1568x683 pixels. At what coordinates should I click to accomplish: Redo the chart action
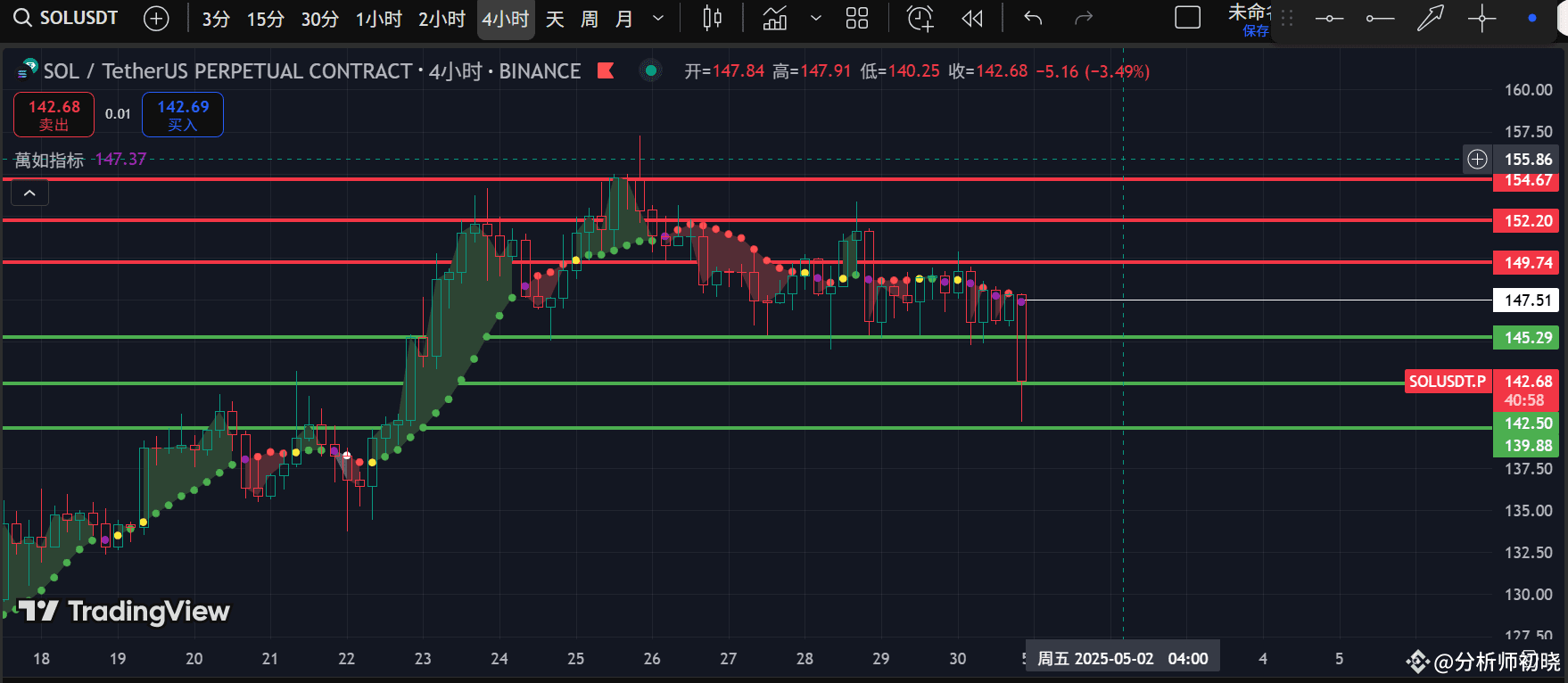point(1084,18)
